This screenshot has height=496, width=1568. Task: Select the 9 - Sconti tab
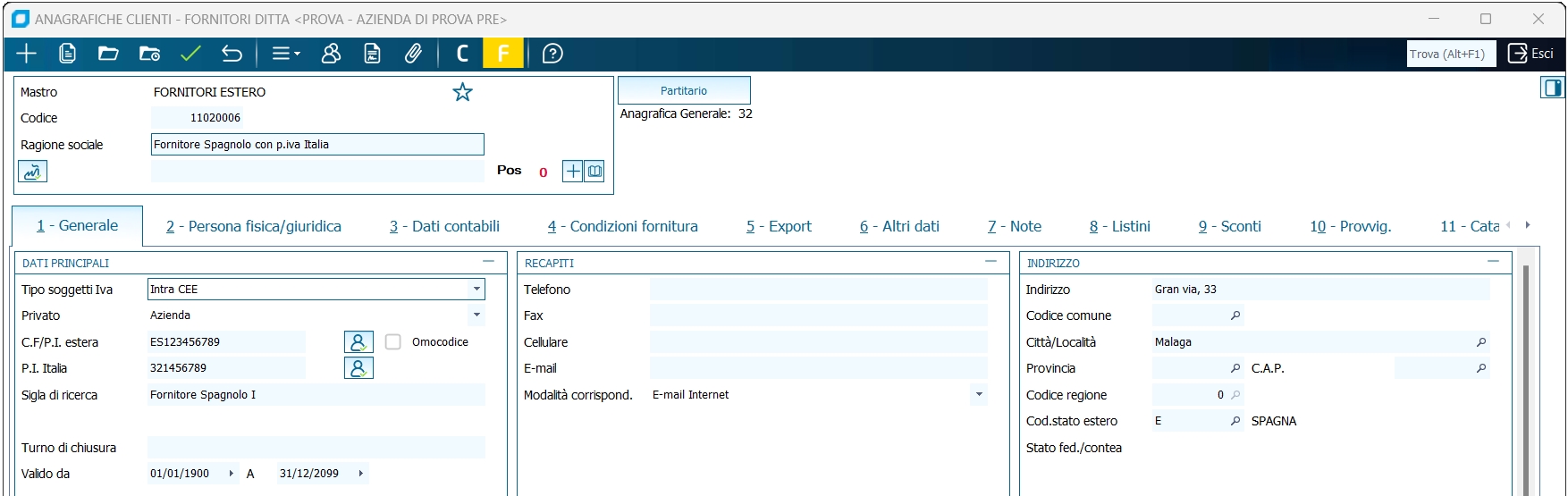pyautogui.click(x=1230, y=226)
